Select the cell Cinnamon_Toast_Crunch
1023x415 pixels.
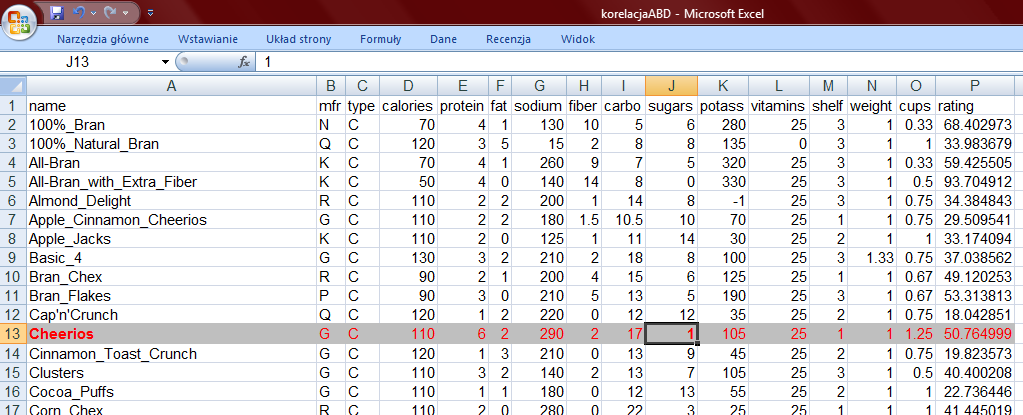pos(172,354)
